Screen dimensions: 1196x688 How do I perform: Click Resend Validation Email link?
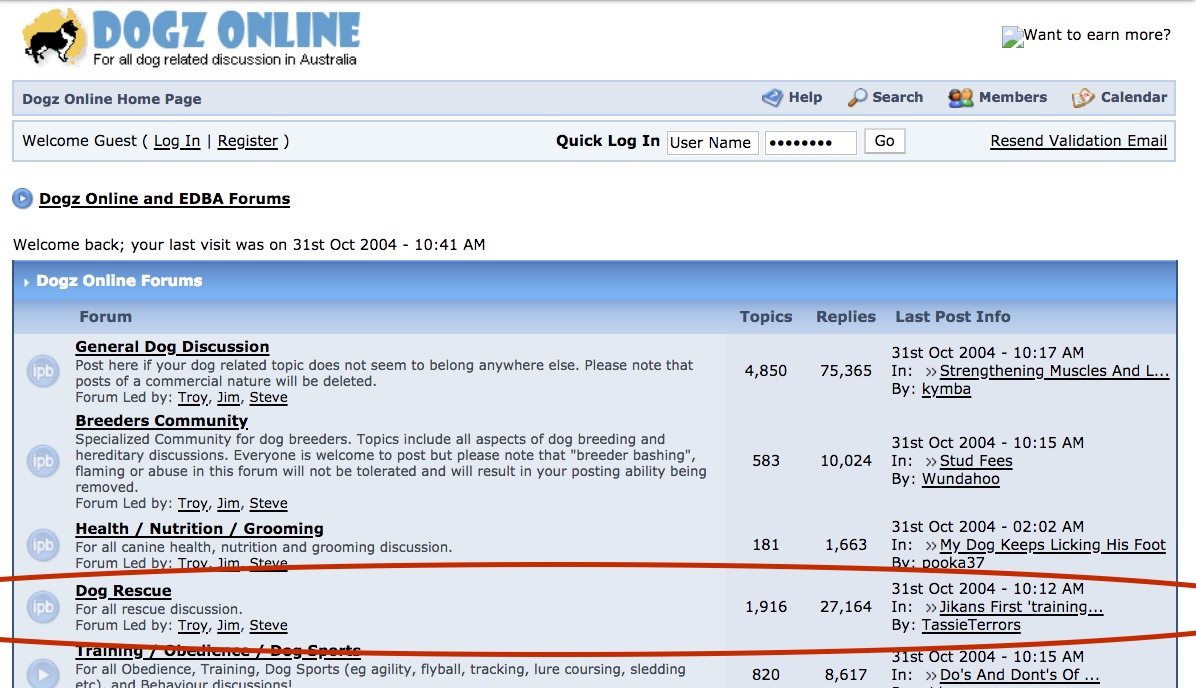tap(1079, 141)
